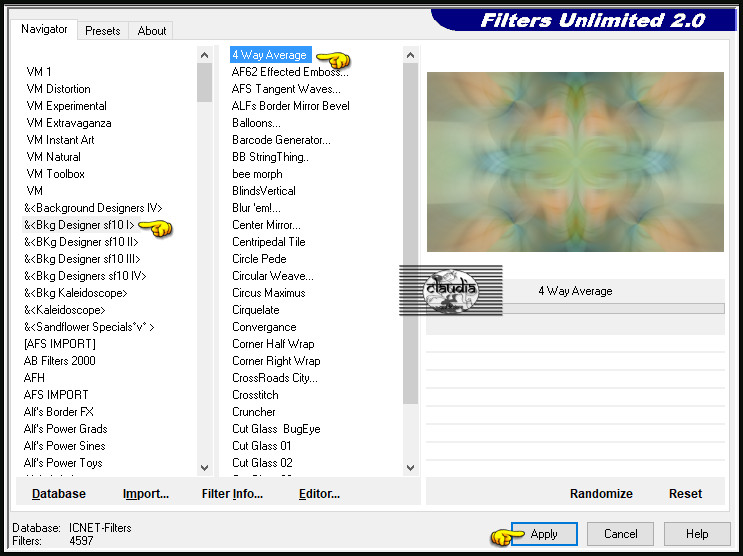This screenshot has height=556, width=743.
Task: Select VM 1 category
Action: coord(39,72)
